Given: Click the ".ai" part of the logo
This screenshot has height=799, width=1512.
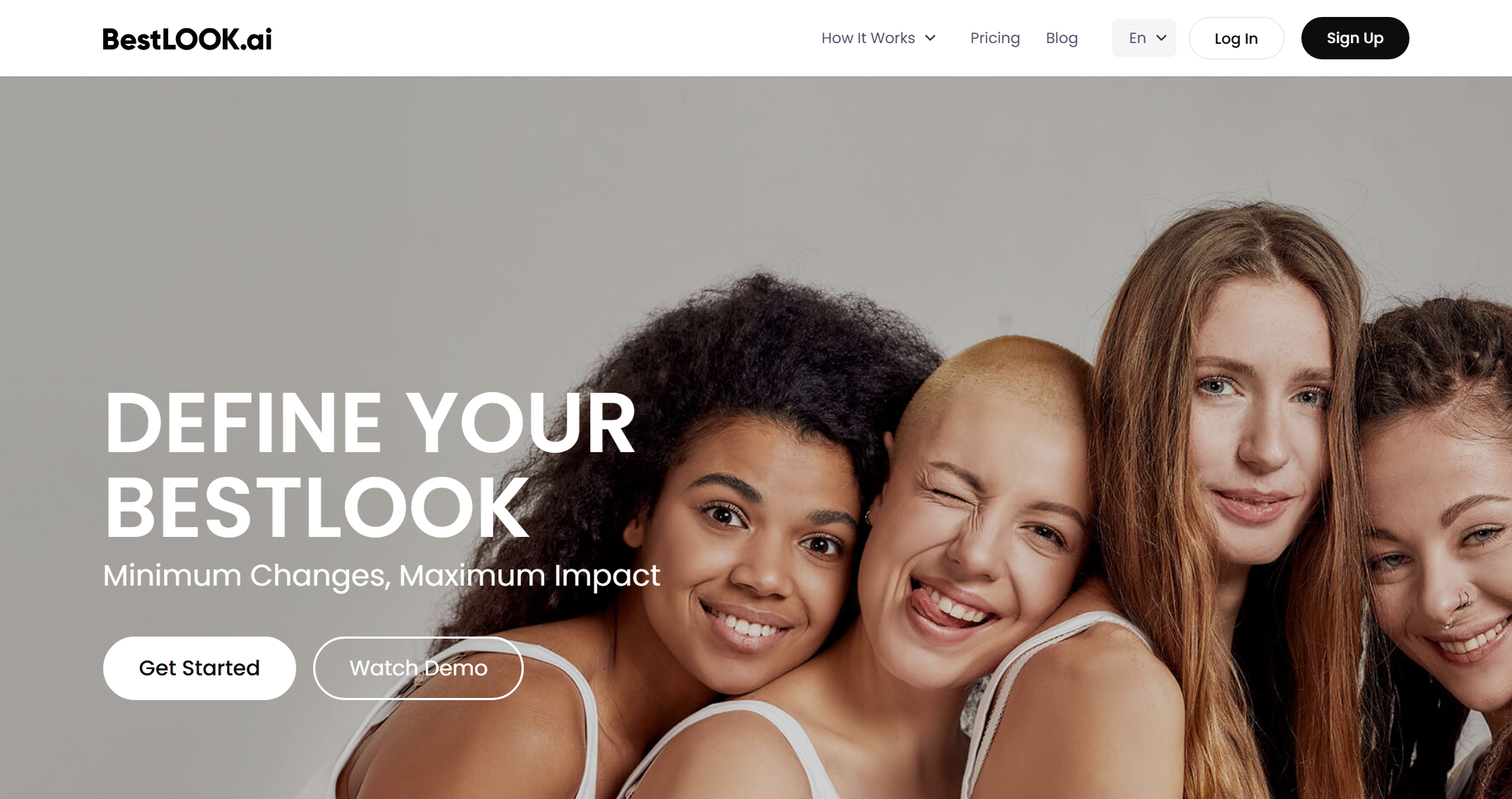Looking at the screenshot, I should (x=256, y=40).
